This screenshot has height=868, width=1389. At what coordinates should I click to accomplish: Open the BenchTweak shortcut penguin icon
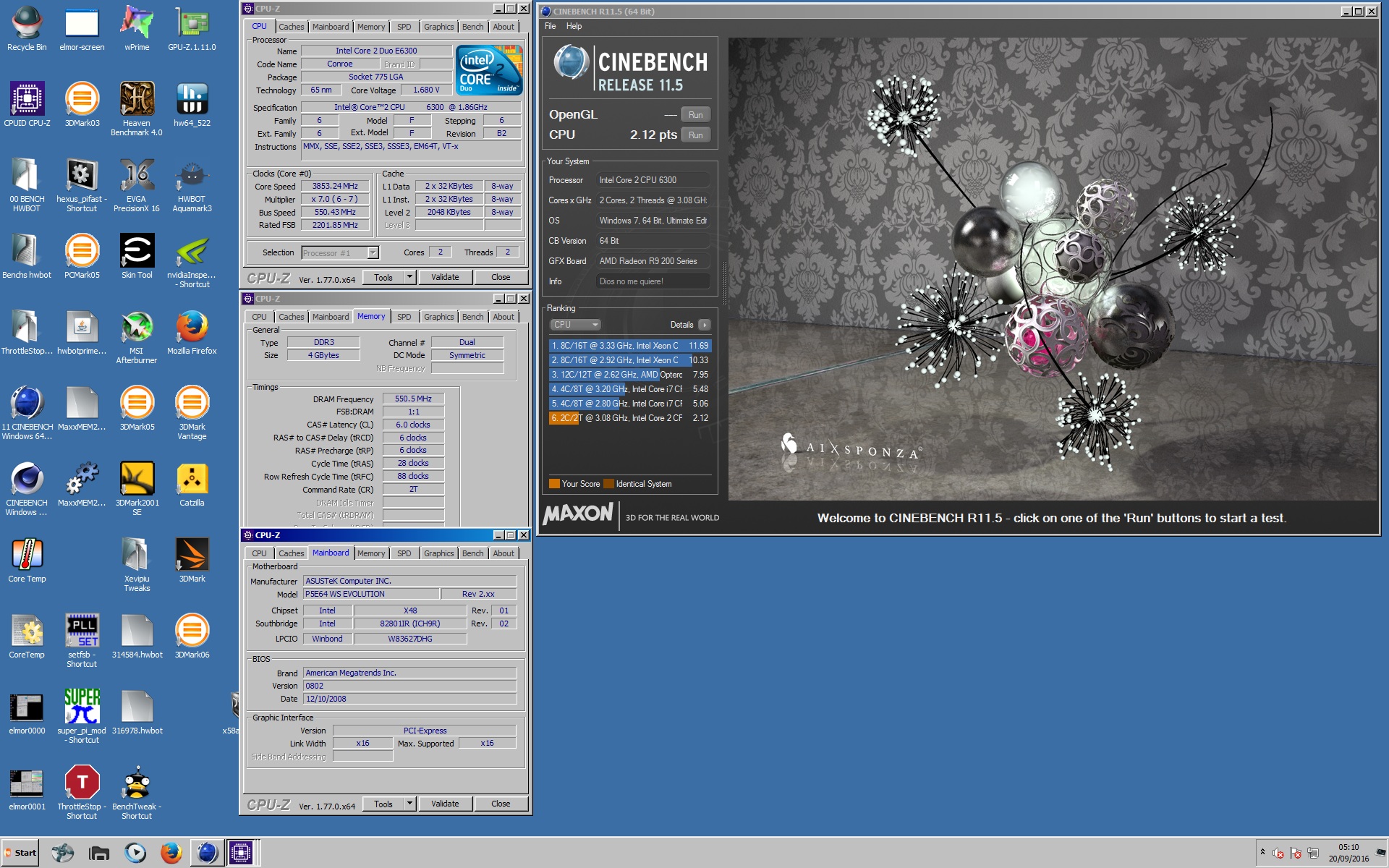[x=137, y=792]
